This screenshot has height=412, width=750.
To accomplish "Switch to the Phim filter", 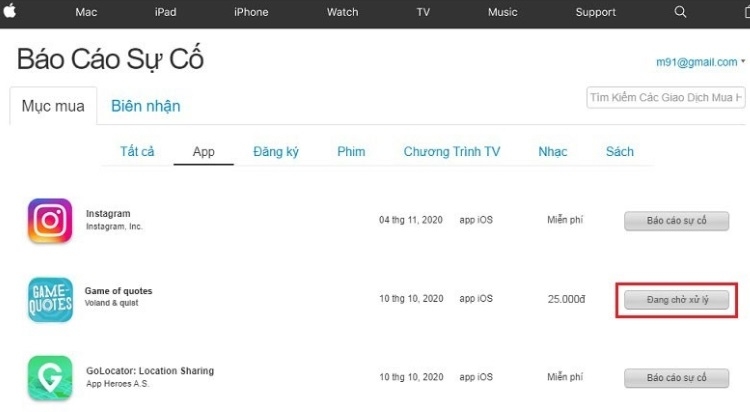I will pyautogui.click(x=351, y=152).
